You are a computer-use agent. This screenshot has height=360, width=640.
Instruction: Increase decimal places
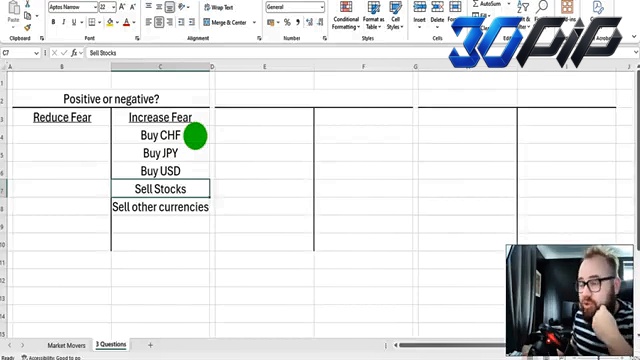point(309,22)
